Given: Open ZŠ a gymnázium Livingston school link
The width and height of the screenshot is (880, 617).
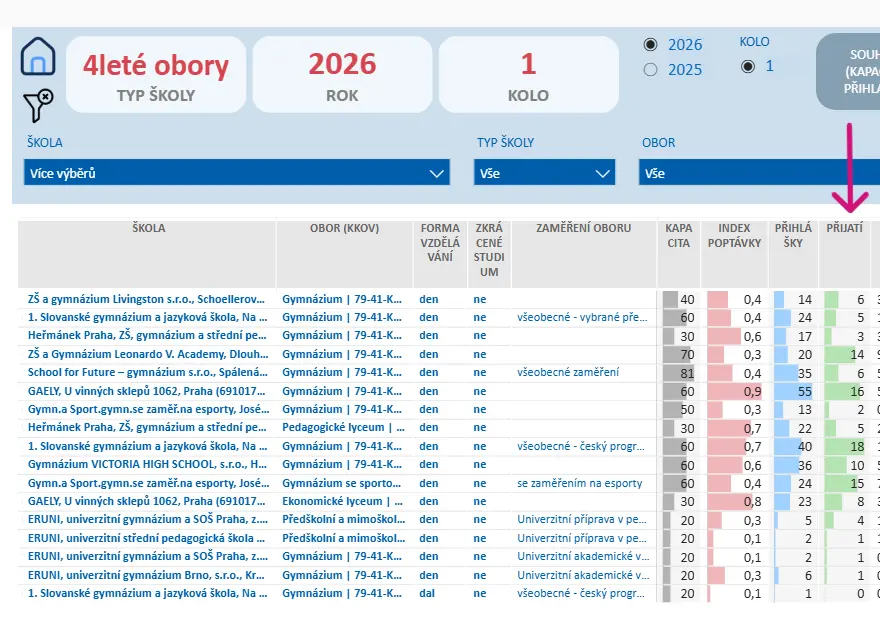Looking at the screenshot, I should point(146,299).
